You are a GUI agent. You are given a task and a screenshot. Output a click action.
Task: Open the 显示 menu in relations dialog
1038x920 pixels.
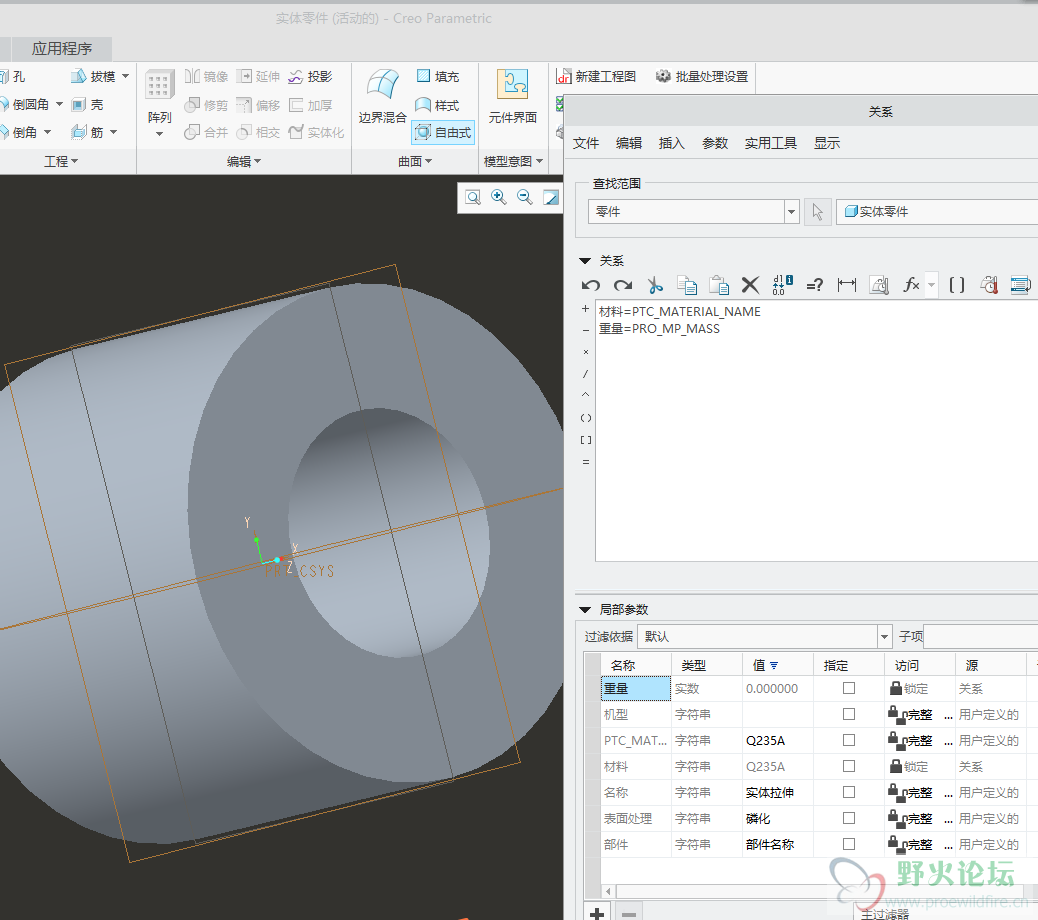[x=827, y=144]
